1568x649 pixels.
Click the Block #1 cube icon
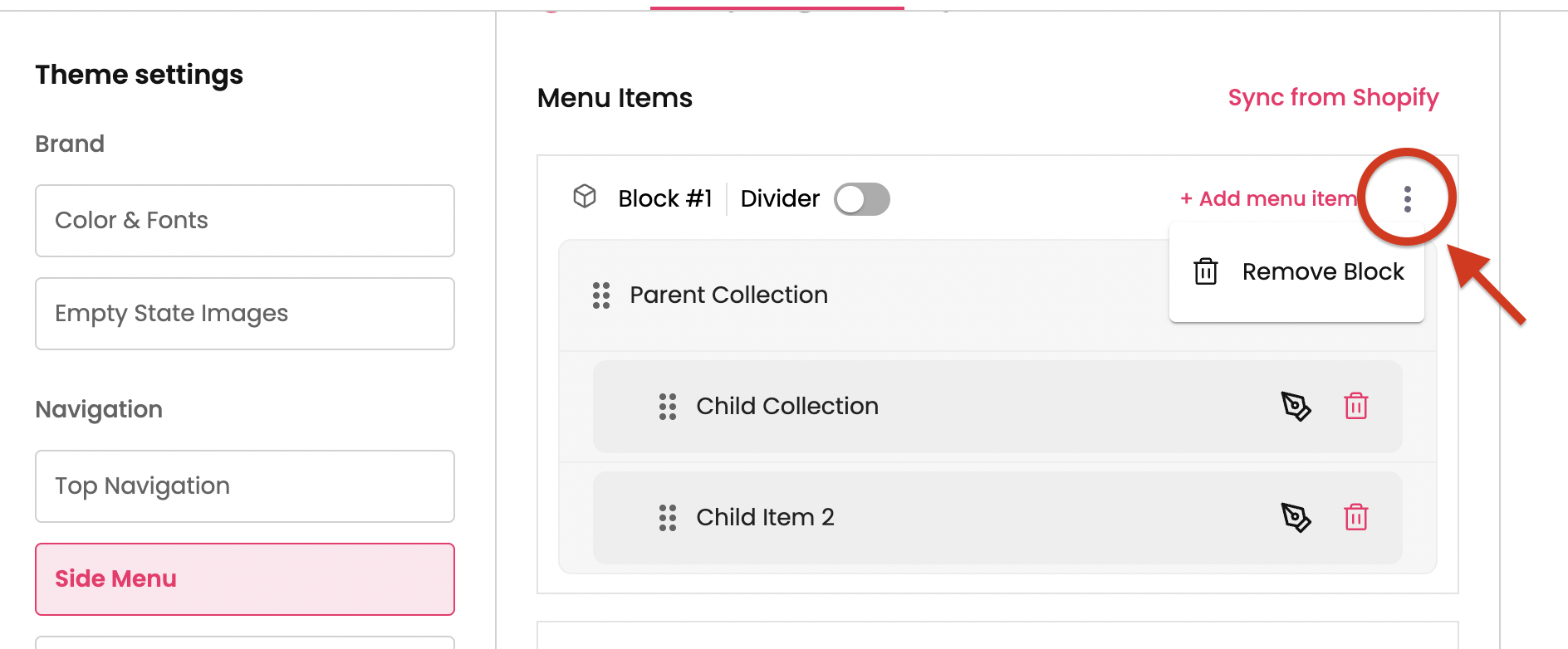coord(585,198)
